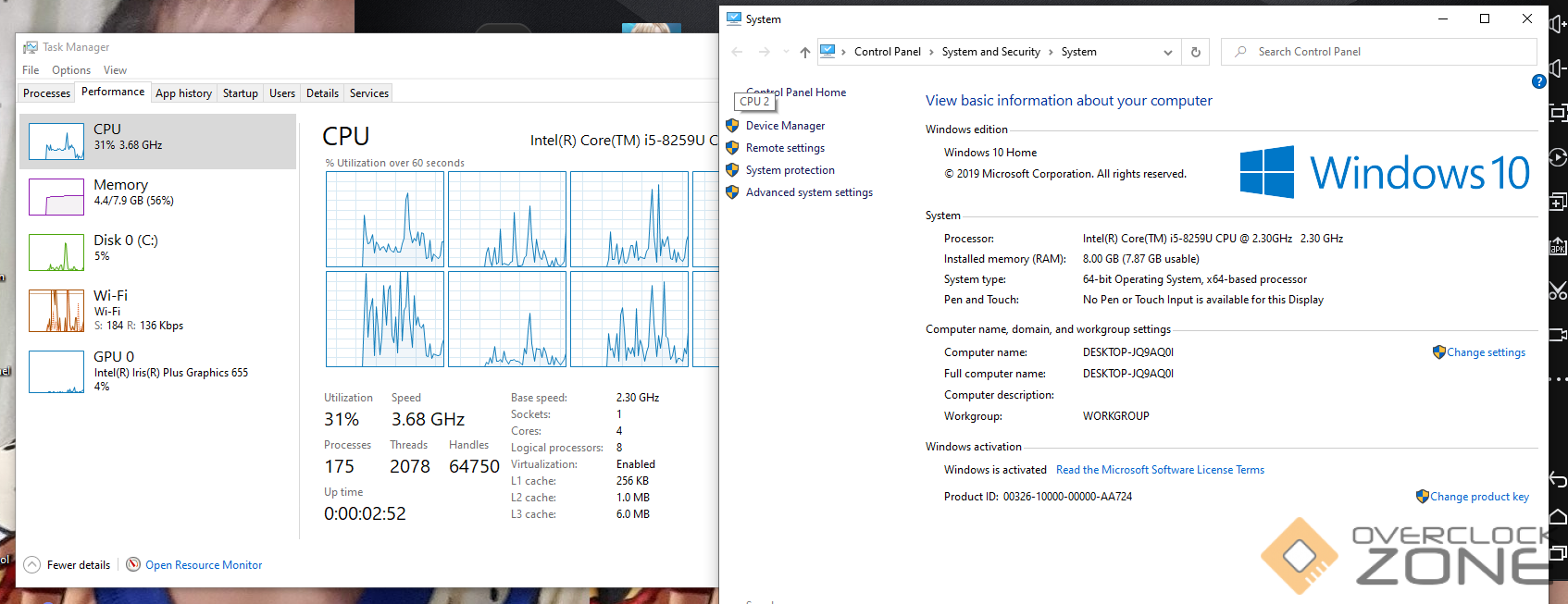Viewport: 1568px width, 604px height.
Task: Switch to the App history tab
Action: [x=183, y=93]
